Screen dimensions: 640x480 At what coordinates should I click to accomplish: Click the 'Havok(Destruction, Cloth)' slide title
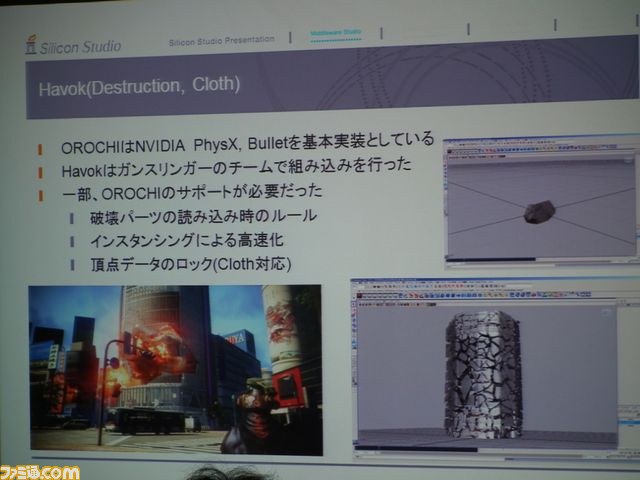click(139, 86)
